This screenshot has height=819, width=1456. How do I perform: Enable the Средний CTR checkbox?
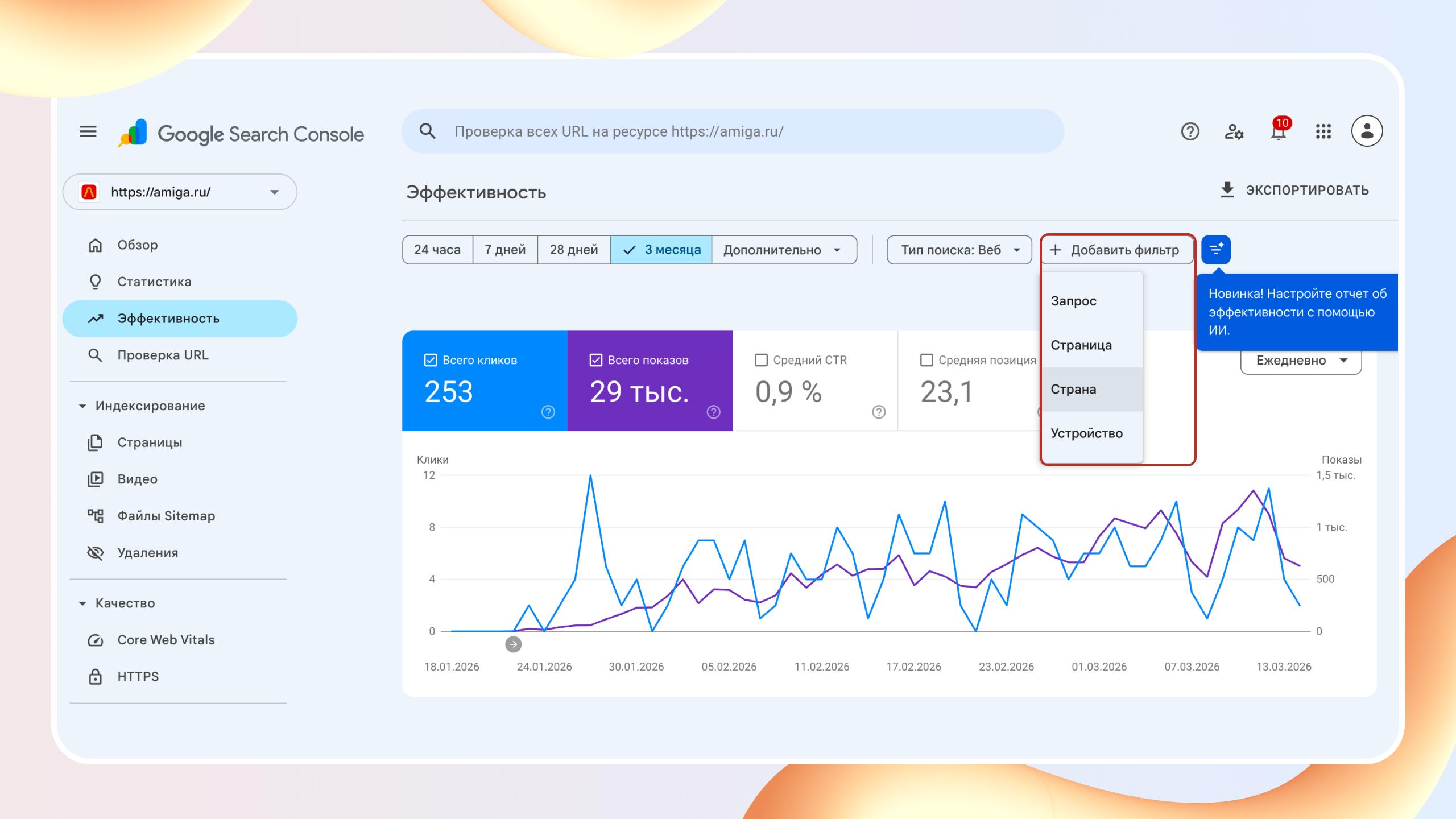point(761,360)
